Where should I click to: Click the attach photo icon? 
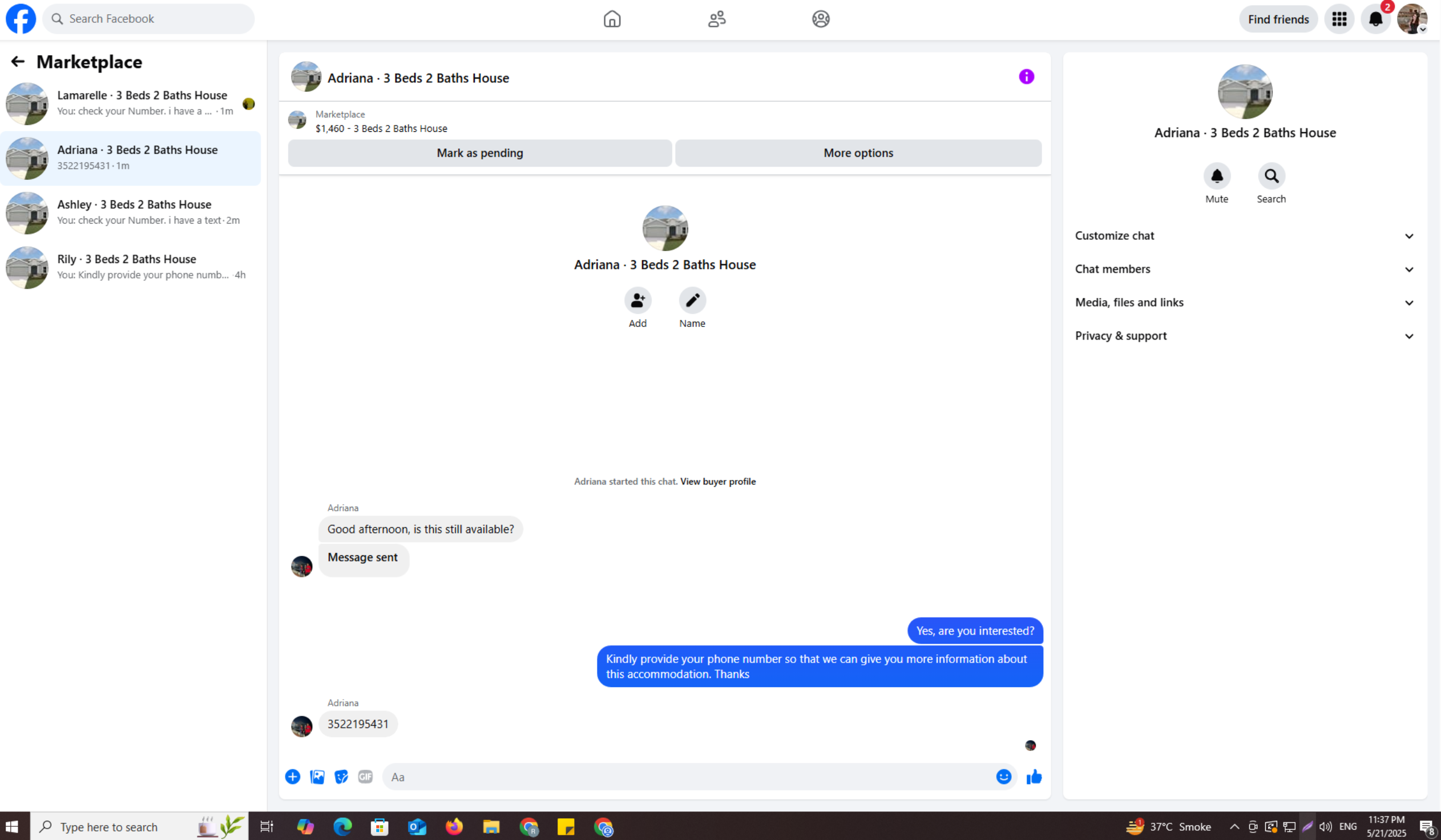[317, 777]
